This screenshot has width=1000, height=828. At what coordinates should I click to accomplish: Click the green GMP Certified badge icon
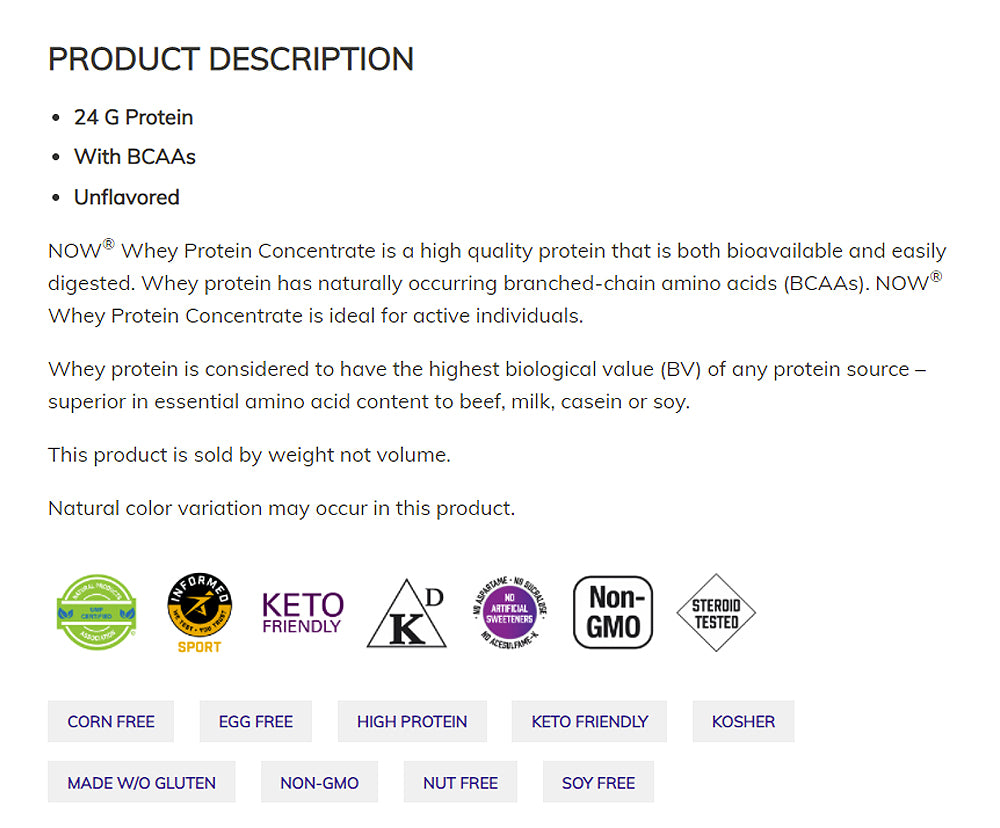pyautogui.click(x=97, y=612)
